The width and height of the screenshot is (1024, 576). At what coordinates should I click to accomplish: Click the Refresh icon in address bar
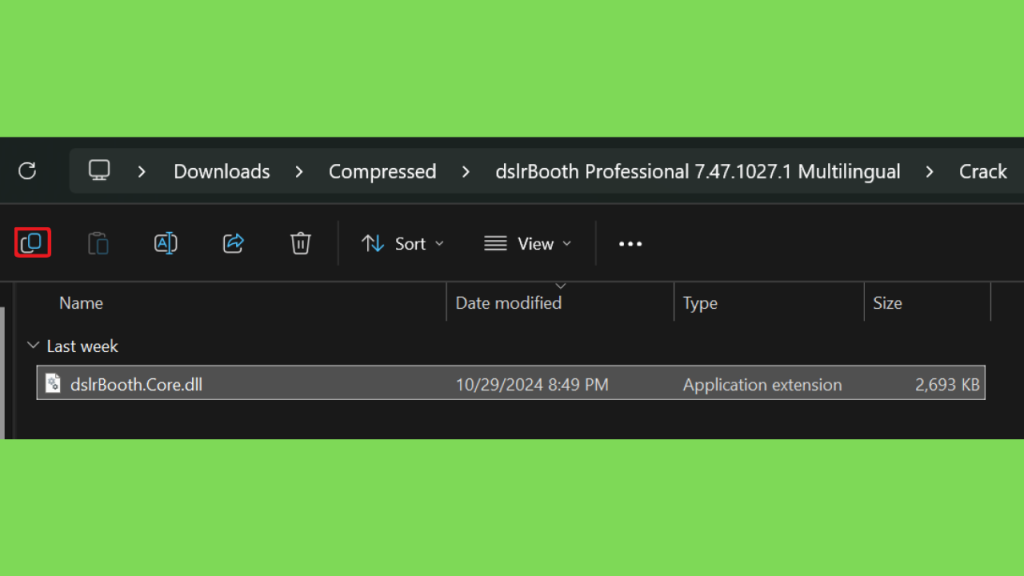point(27,171)
